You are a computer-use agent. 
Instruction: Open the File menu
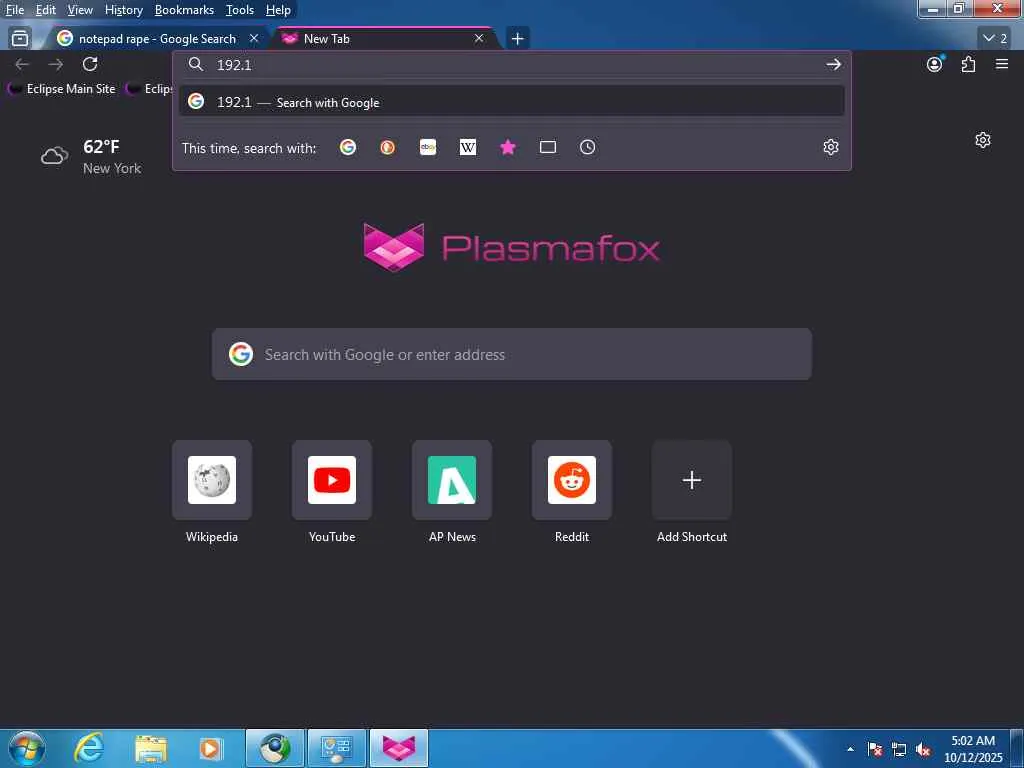point(15,10)
